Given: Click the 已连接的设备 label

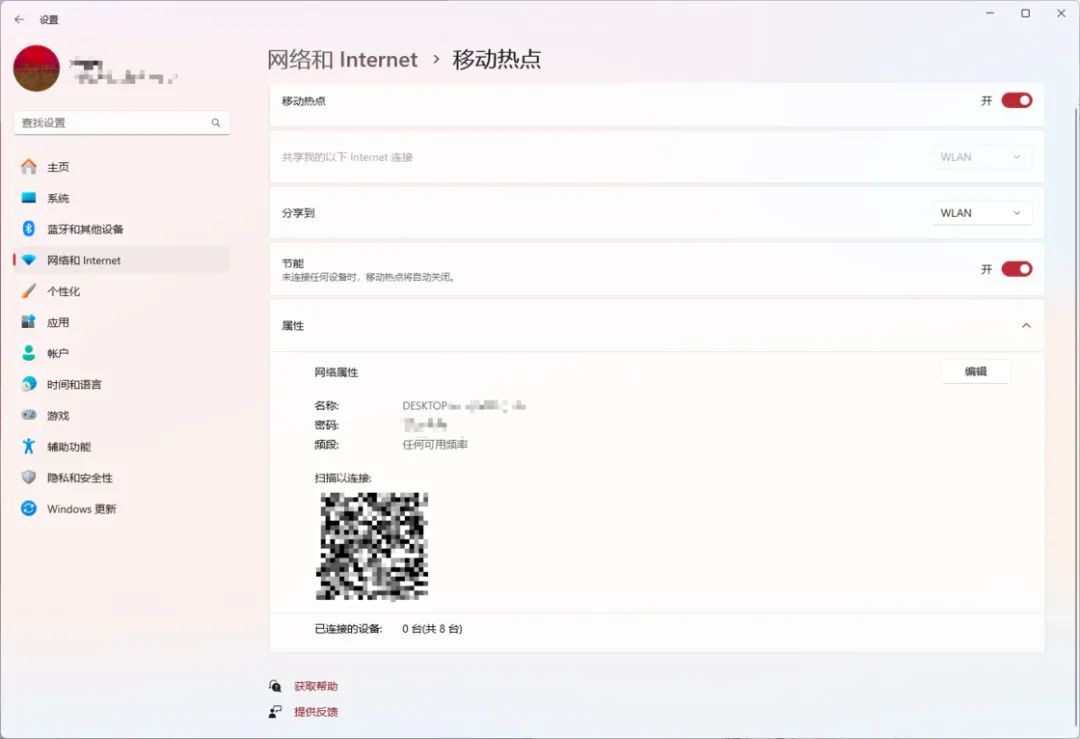Looking at the screenshot, I should 349,628.
